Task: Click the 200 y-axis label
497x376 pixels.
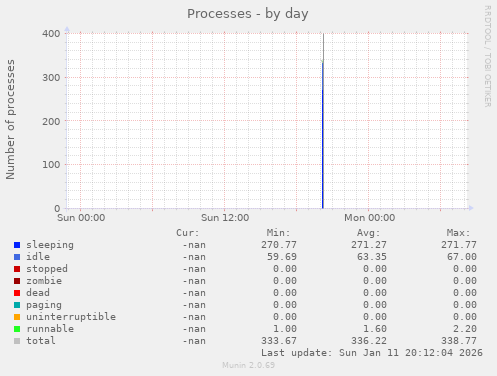Action: click(x=51, y=121)
